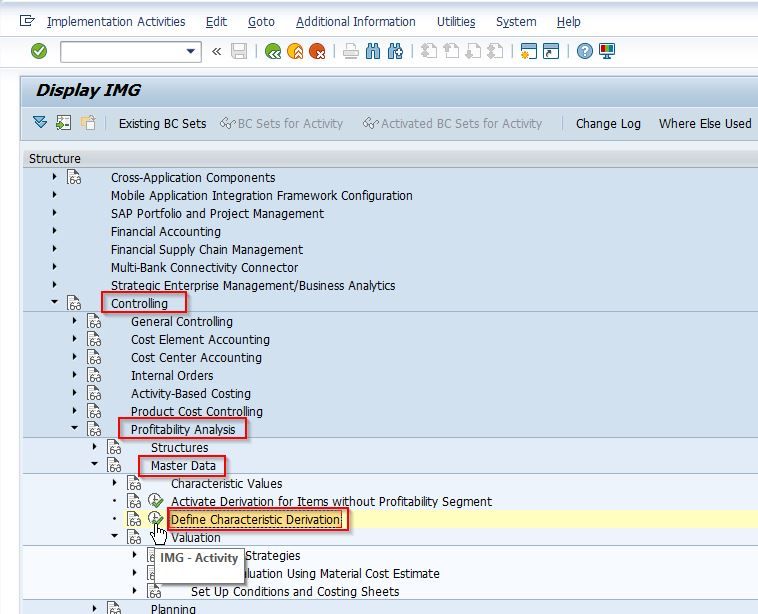The height and width of the screenshot is (614, 758).
Task: Click the BC Sets for Activity button
Action: click(x=281, y=124)
